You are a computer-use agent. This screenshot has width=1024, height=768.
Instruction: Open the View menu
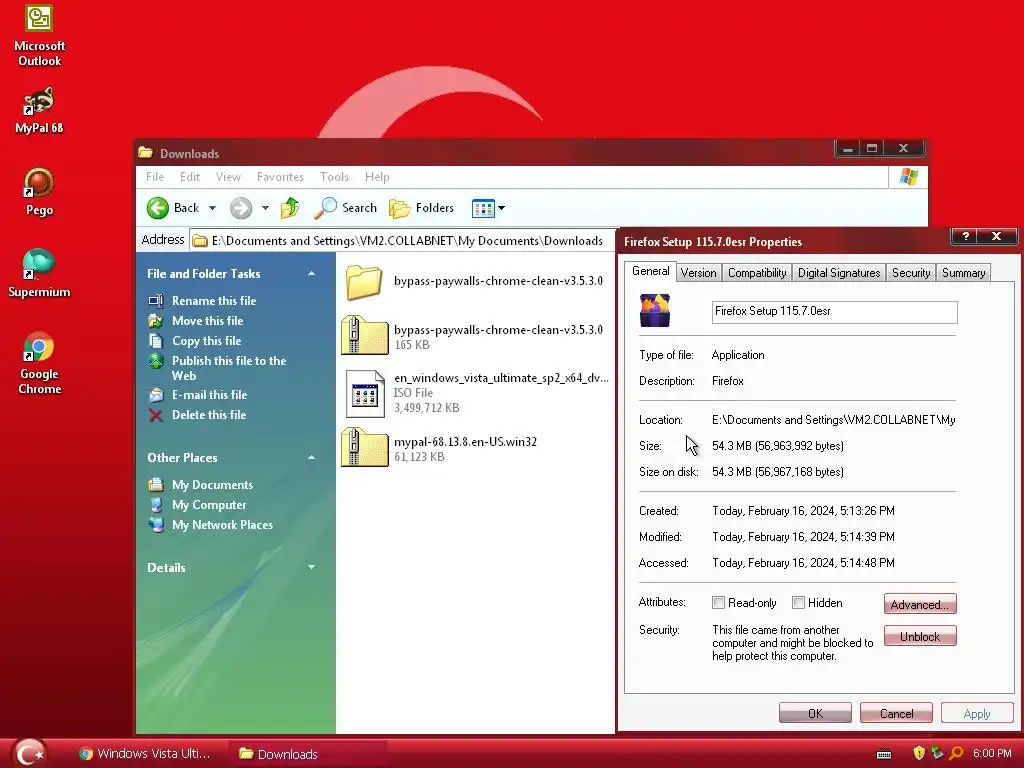228,177
